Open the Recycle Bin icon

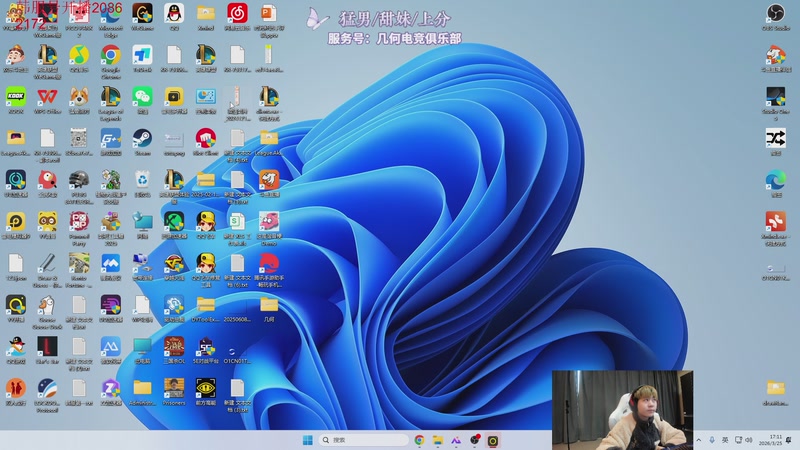click(142, 180)
